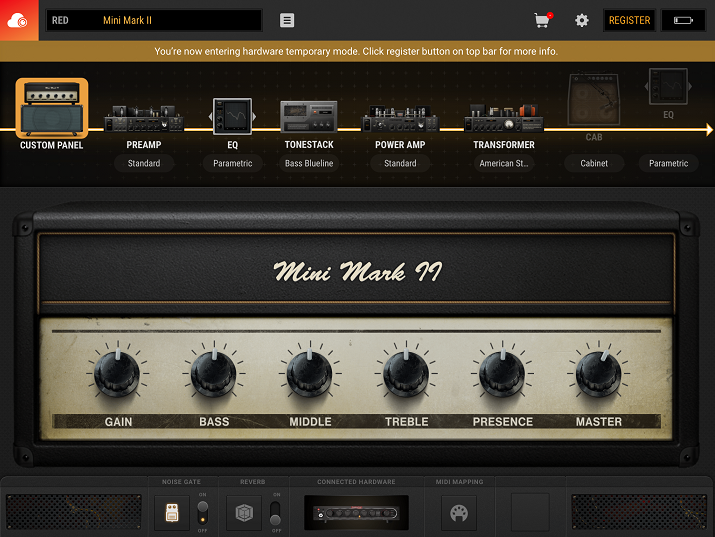This screenshot has height=537, width=715.
Task: Toggle the Noise Gate on/off switch
Action: click(x=203, y=512)
